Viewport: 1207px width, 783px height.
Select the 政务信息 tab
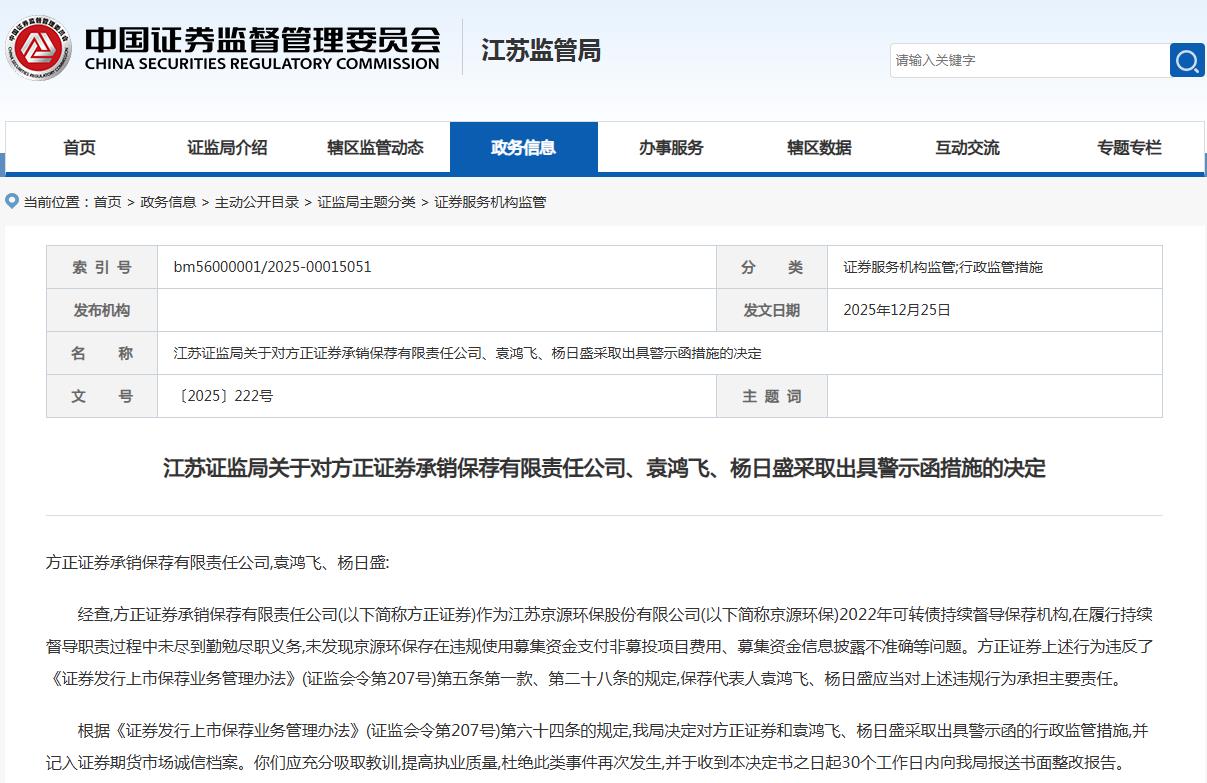[523, 148]
